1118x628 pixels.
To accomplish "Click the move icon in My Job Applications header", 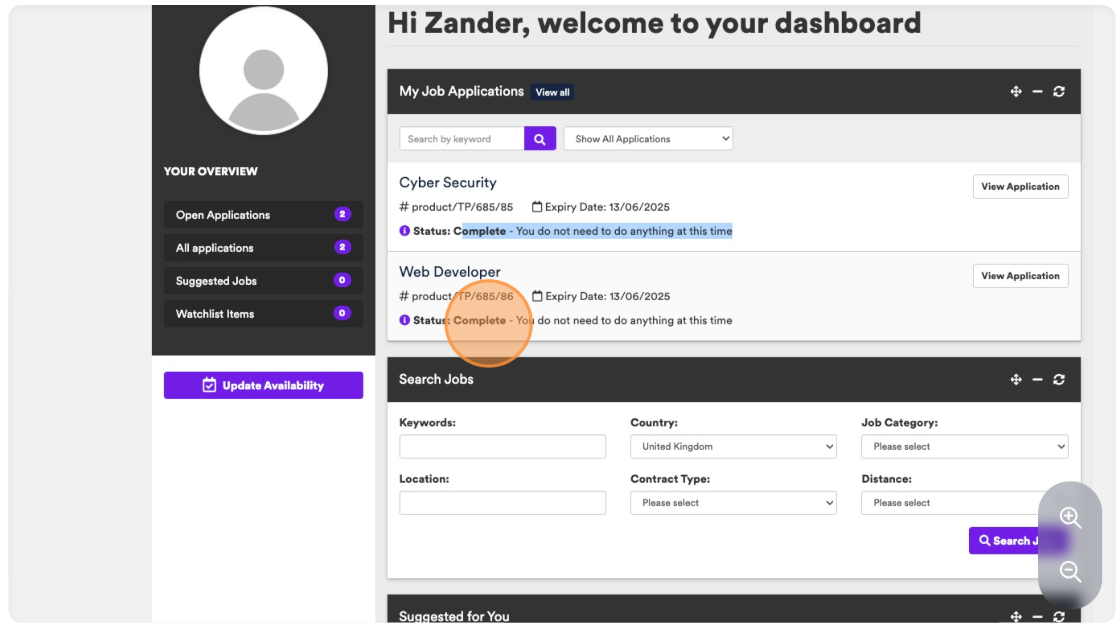I will pos(1016,91).
